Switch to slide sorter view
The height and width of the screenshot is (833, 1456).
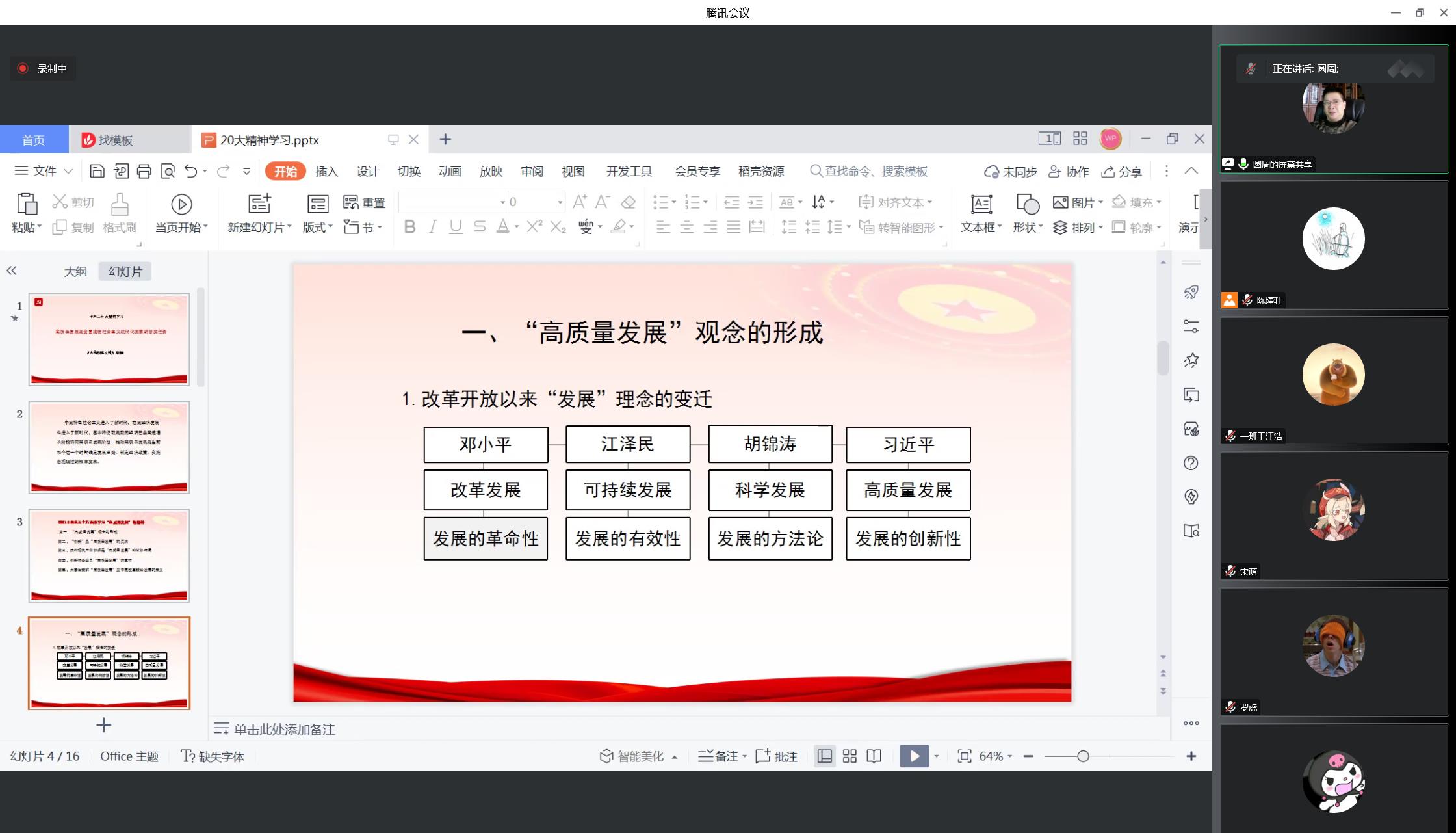[850, 756]
